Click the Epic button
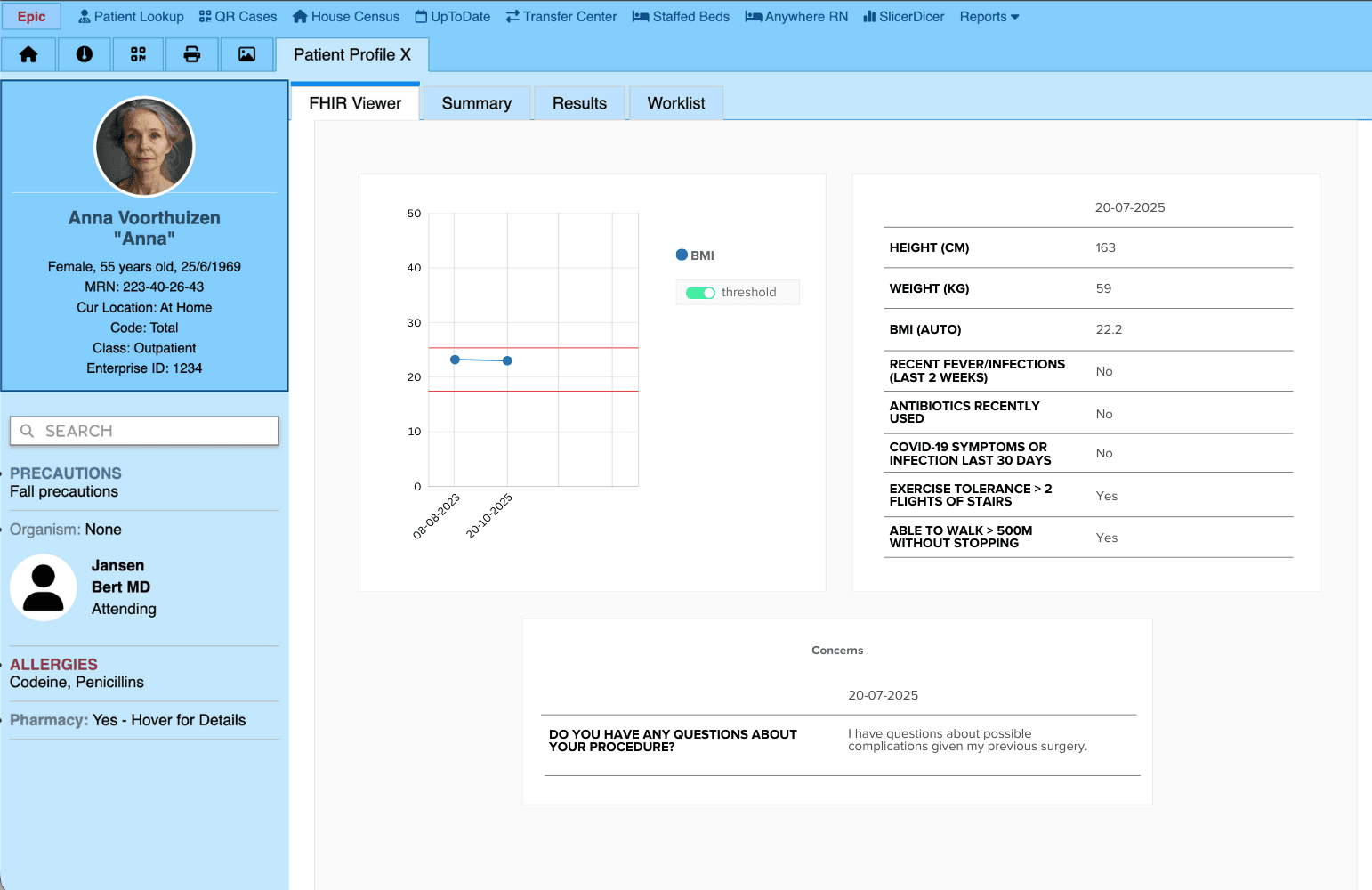The image size is (1372, 890). pyautogui.click(x=31, y=16)
